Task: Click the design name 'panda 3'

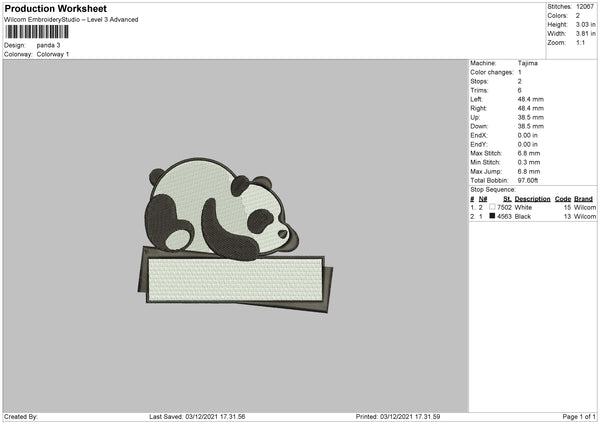Action: [48, 45]
